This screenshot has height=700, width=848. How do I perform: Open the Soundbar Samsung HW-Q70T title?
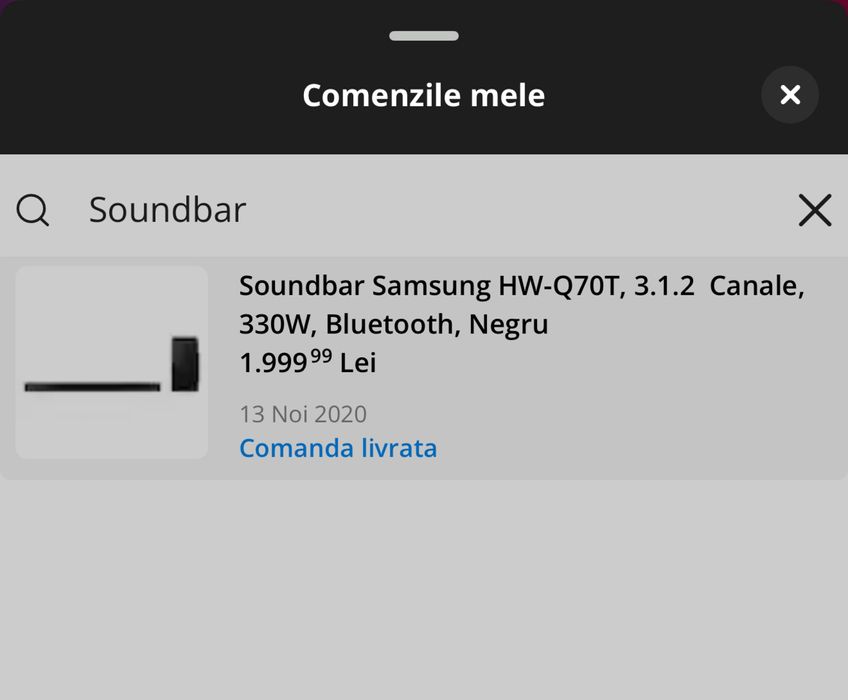(x=434, y=287)
